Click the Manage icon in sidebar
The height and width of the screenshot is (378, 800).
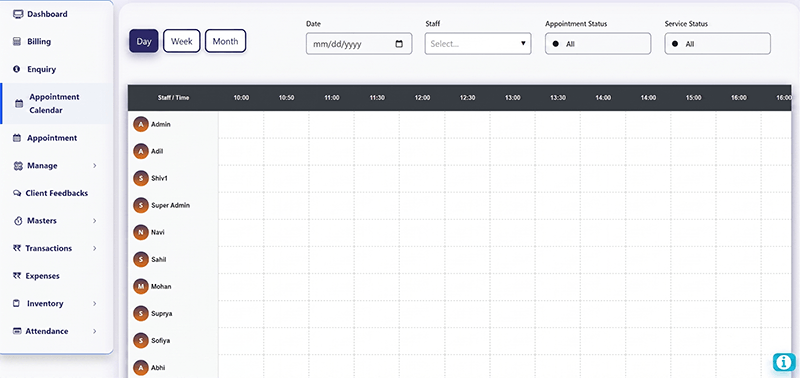click(x=18, y=166)
